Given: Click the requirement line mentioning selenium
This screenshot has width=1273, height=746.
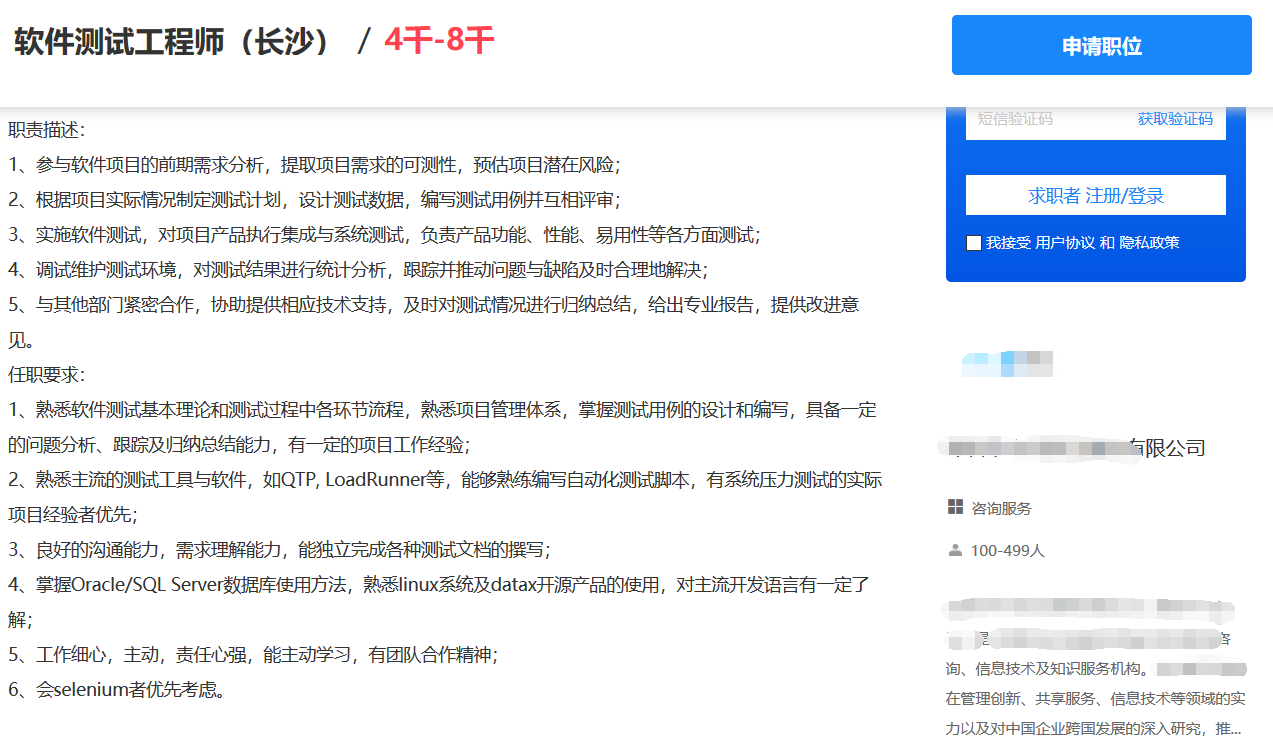Looking at the screenshot, I should pyautogui.click(x=116, y=689).
